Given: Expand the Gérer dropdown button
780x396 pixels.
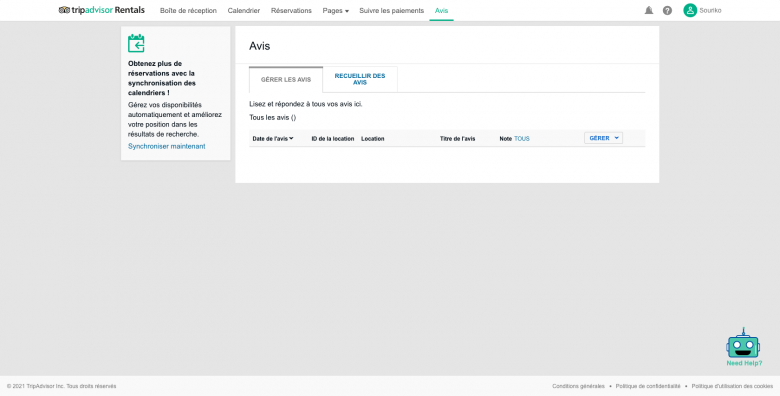Looking at the screenshot, I should (603, 138).
